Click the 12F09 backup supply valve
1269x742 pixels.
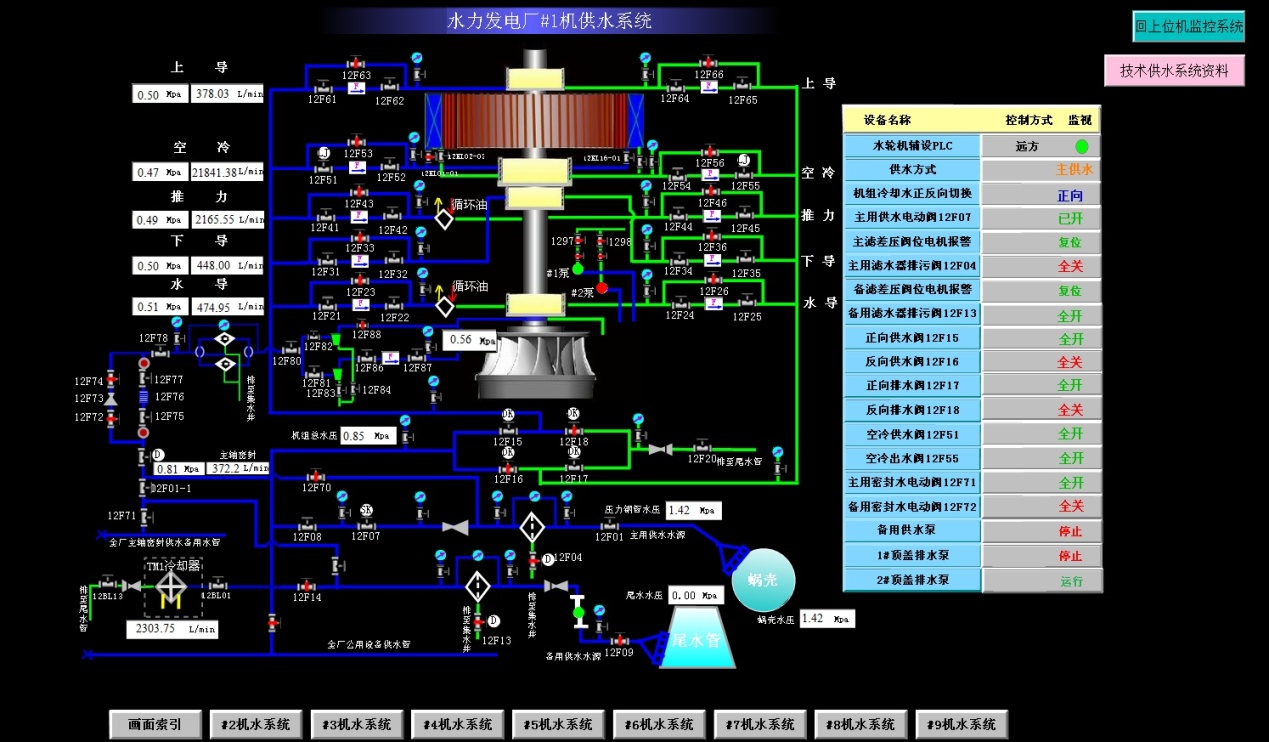[619, 640]
